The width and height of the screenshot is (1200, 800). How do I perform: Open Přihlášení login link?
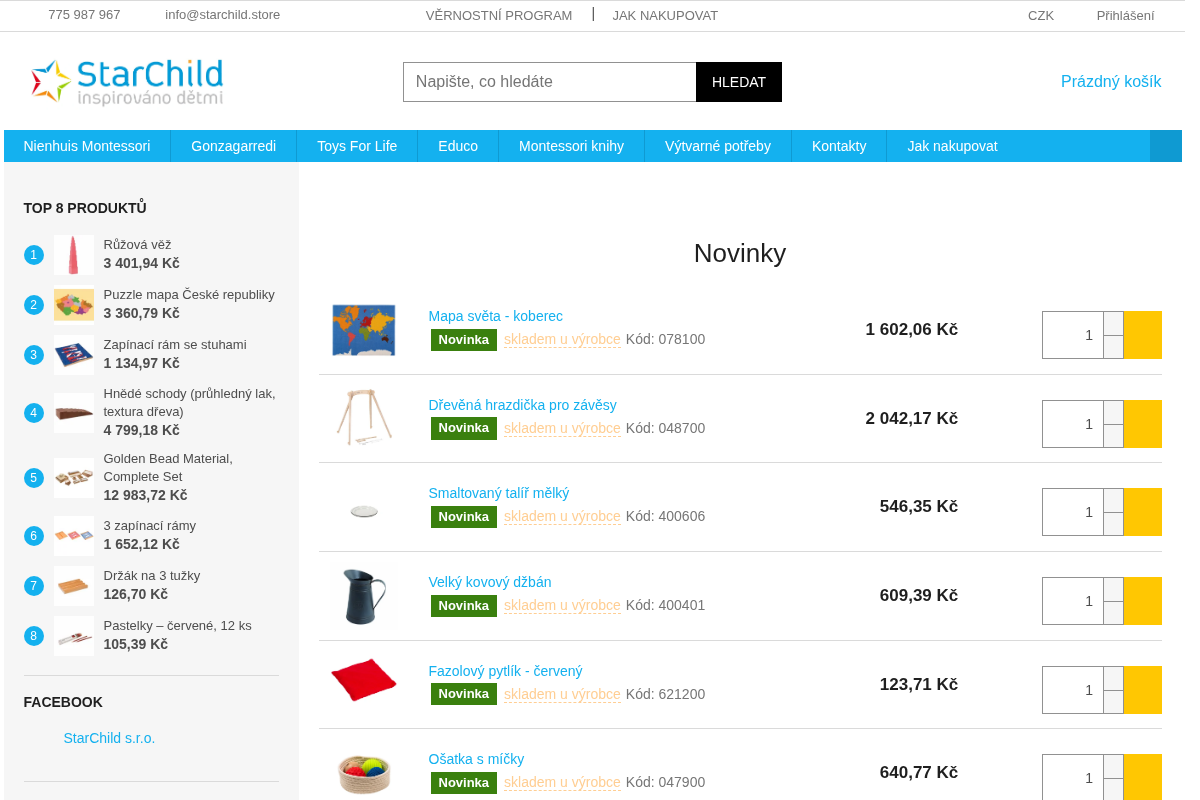[x=1125, y=15]
